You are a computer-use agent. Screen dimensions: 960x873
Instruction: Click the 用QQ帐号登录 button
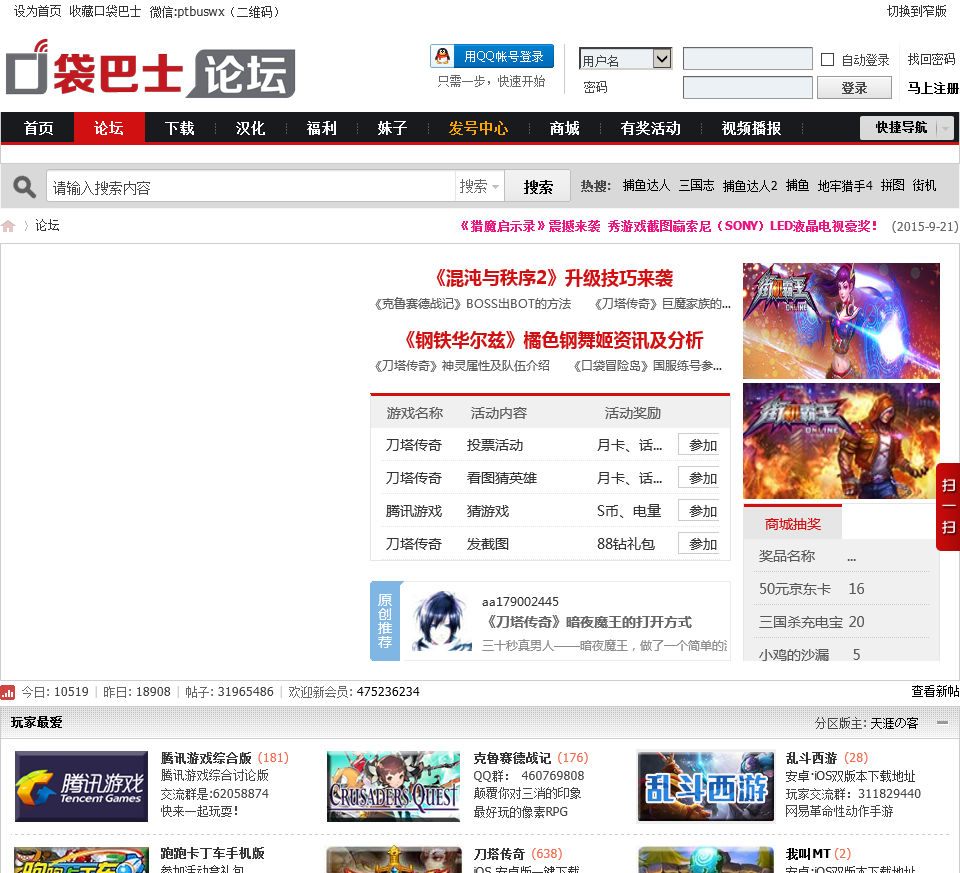pyautogui.click(x=492, y=56)
